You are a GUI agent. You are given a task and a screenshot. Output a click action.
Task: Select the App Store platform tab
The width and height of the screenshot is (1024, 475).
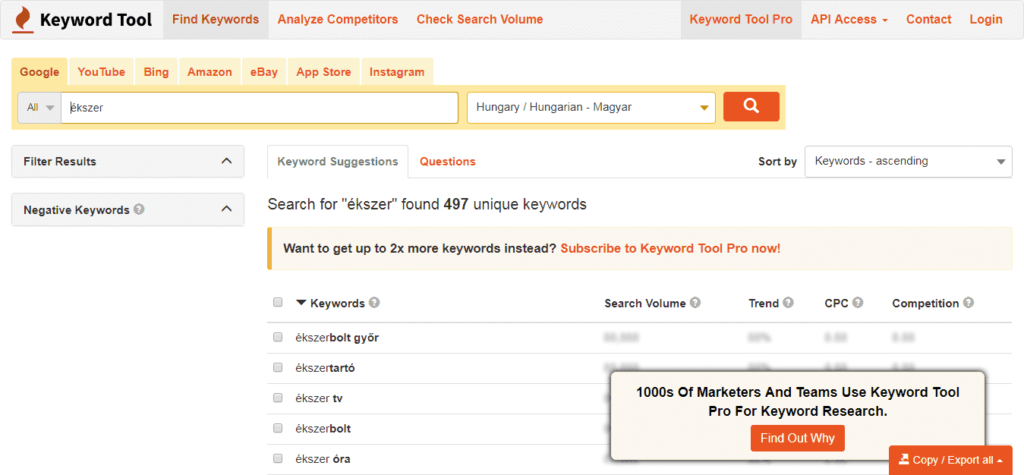pyautogui.click(x=323, y=72)
